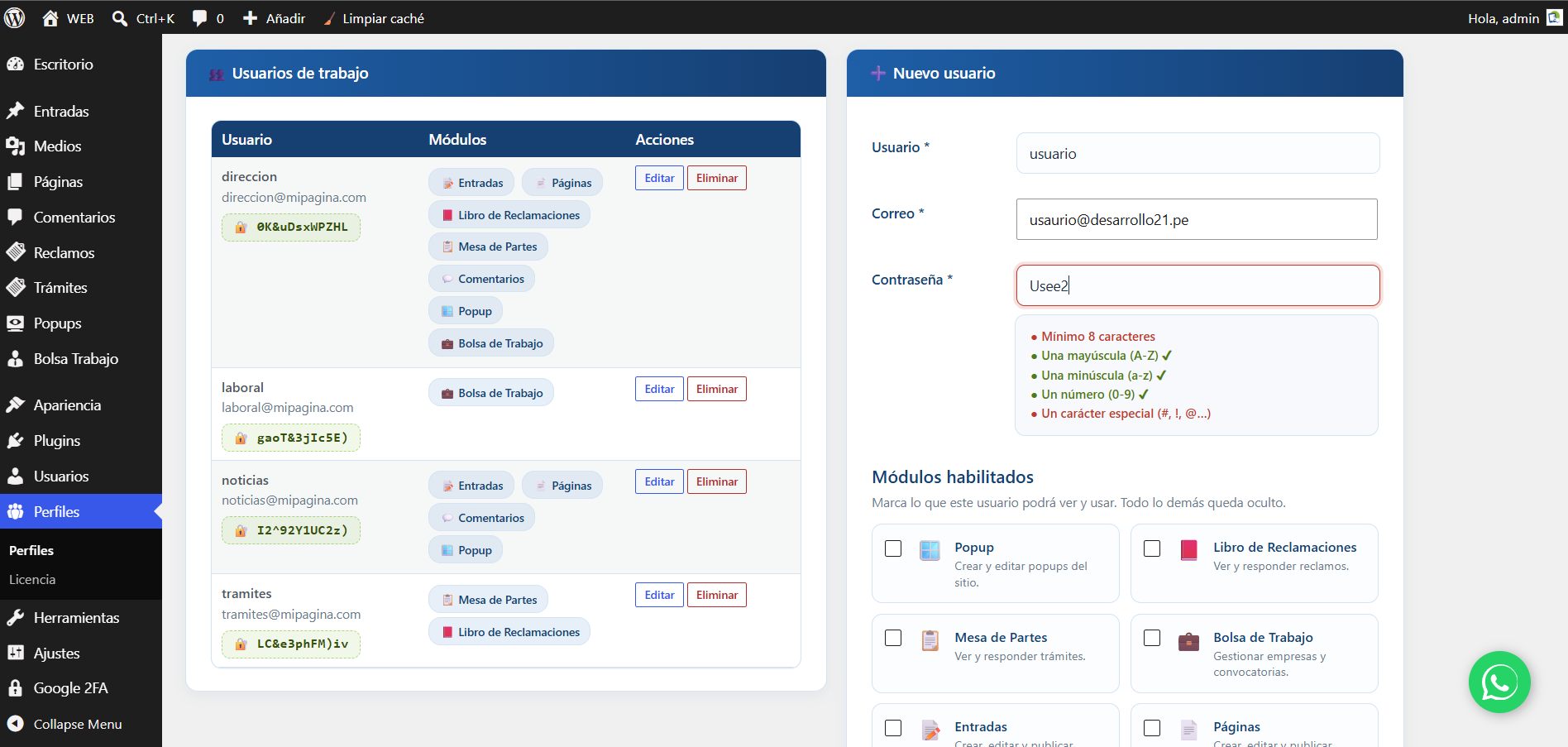The width and height of the screenshot is (1568, 747).
Task: Delete the direccion user
Action: click(x=717, y=178)
